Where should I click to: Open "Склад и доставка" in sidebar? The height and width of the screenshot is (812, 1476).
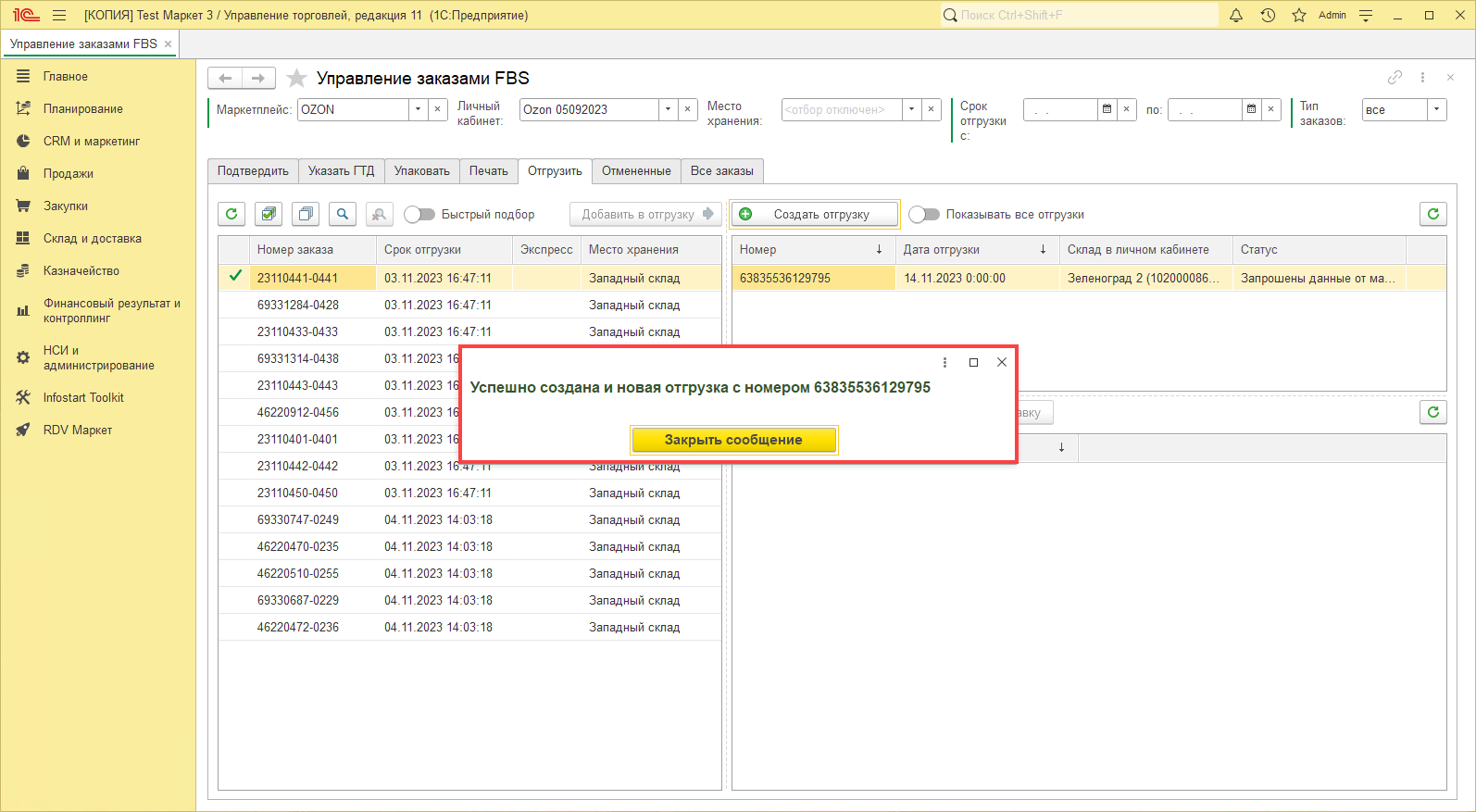(x=92, y=238)
